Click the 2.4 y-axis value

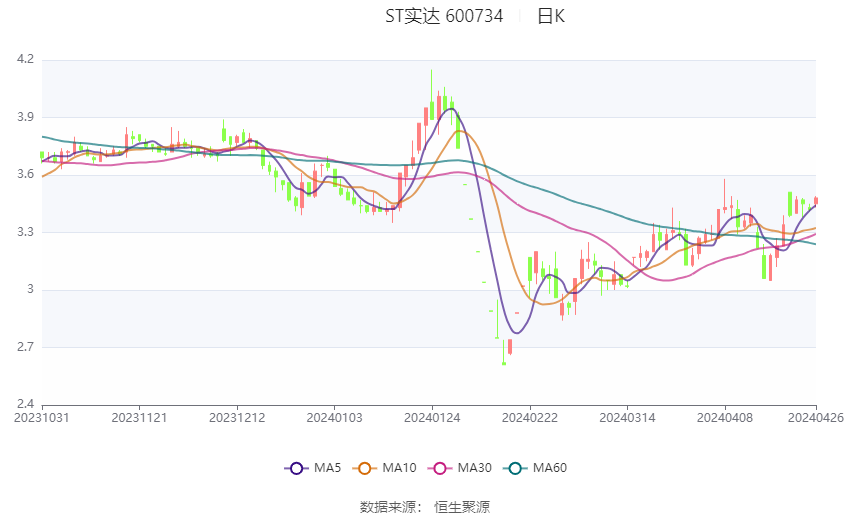click(x=25, y=404)
